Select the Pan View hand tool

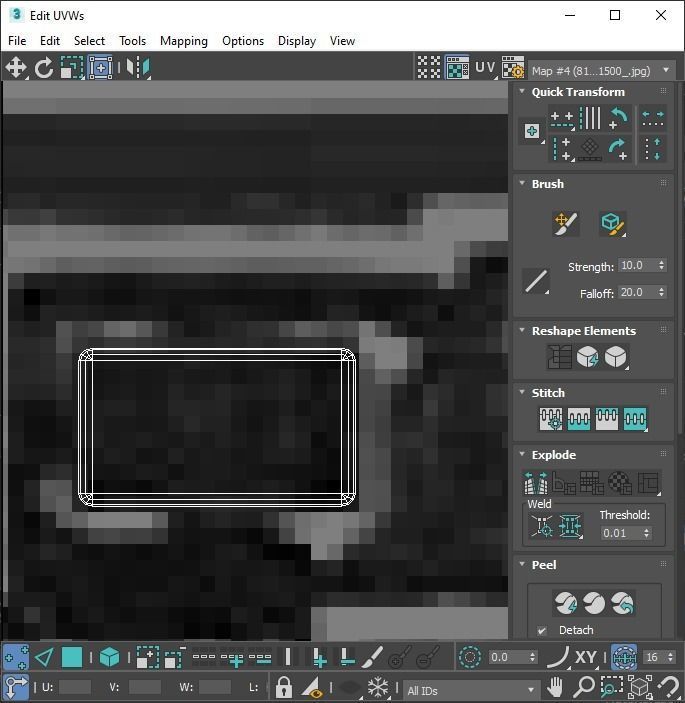coord(555,686)
